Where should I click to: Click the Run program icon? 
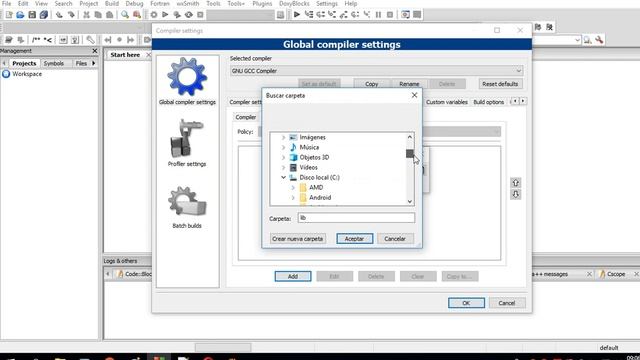[x=165, y=15]
